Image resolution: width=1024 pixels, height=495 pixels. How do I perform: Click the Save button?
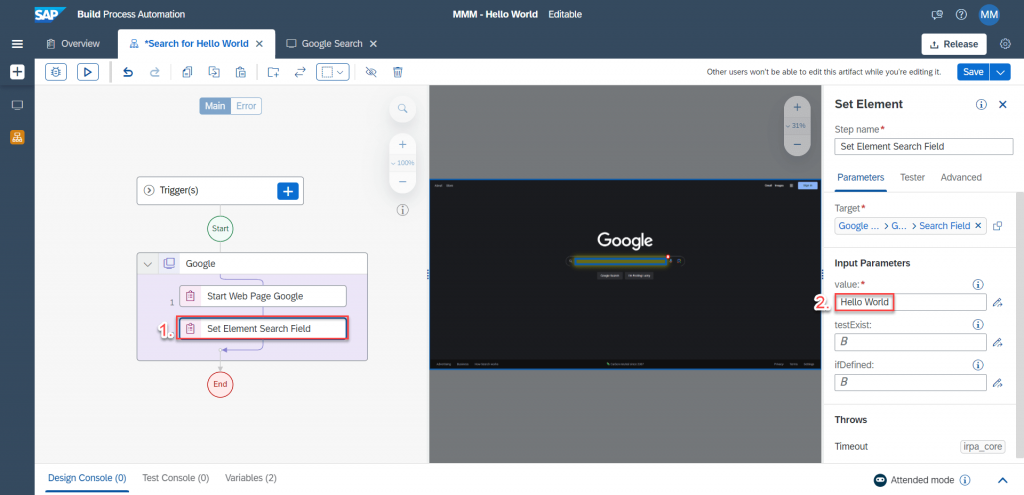tap(973, 72)
